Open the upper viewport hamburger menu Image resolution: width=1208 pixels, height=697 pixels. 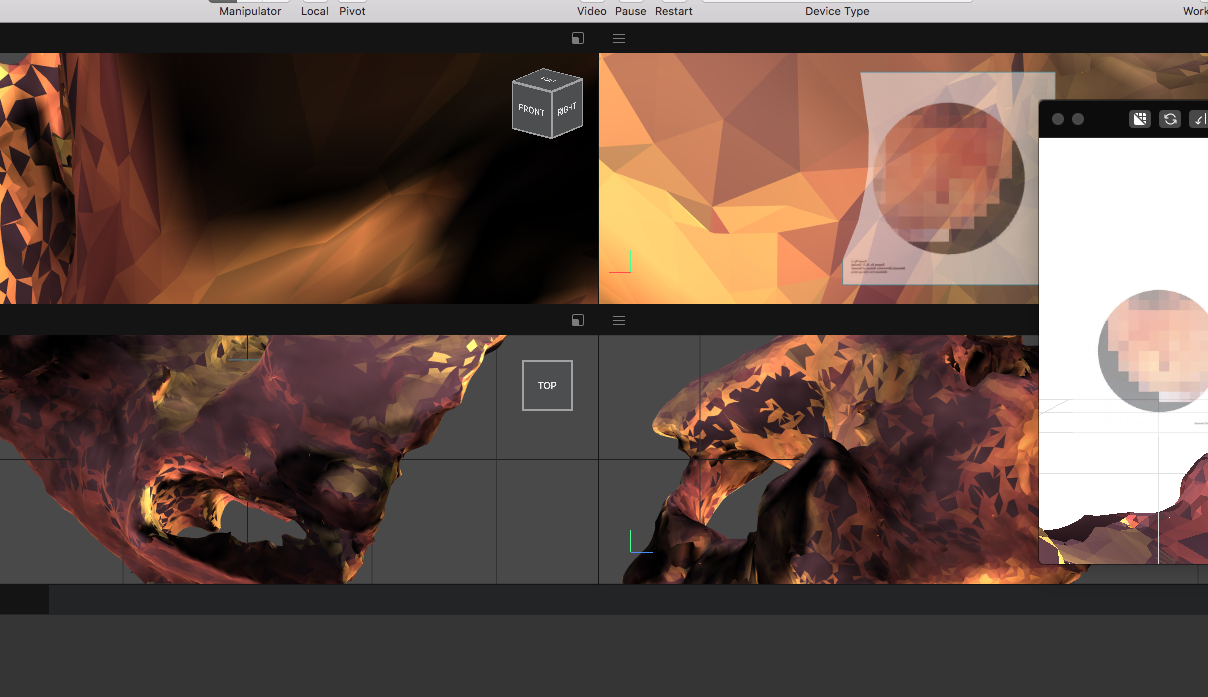point(619,38)
